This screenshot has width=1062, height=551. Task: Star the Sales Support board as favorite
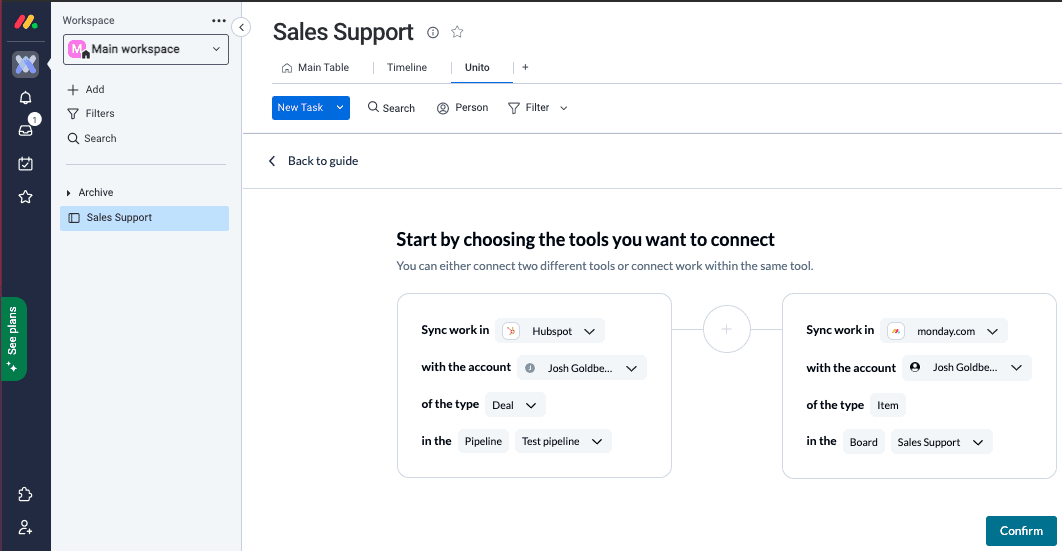[x=457, y=32]
